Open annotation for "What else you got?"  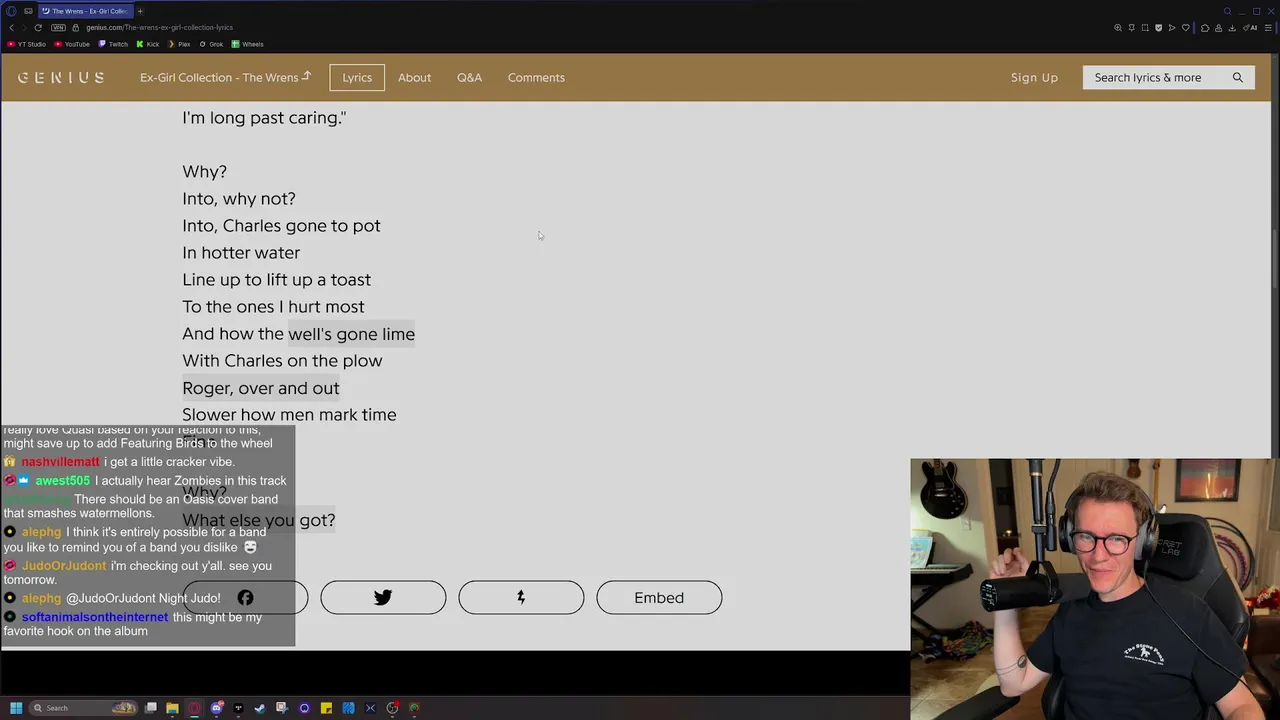(259, 520)
